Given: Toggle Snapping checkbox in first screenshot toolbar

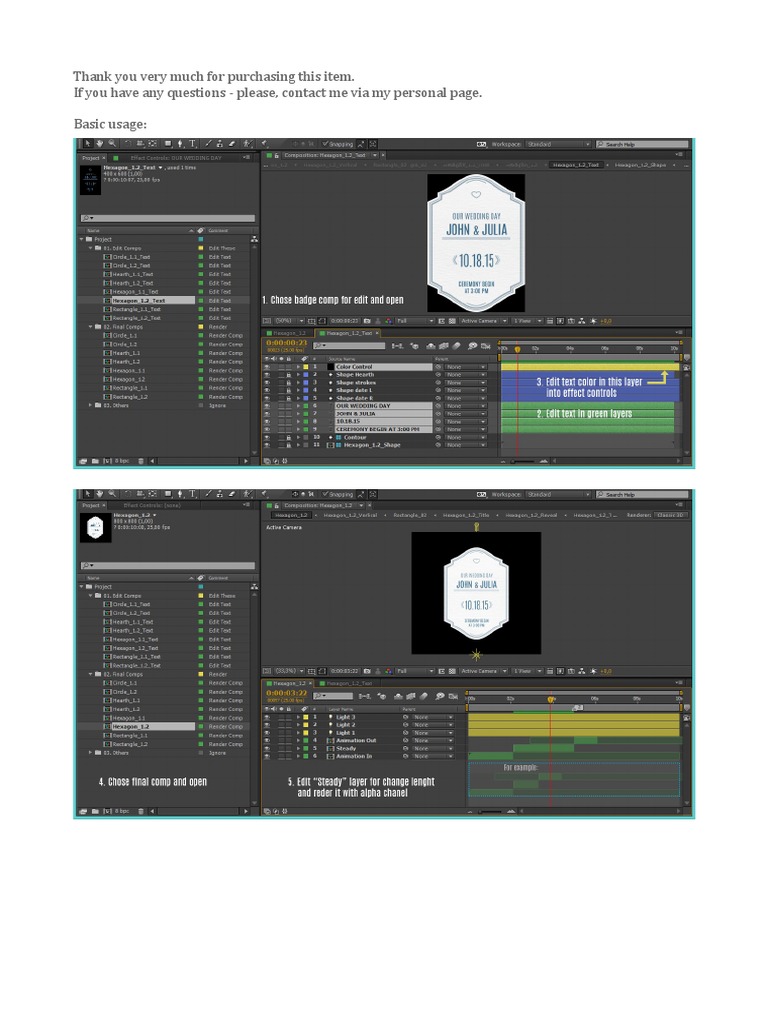Looking at the screenshot, I should [x=325, y=144].
